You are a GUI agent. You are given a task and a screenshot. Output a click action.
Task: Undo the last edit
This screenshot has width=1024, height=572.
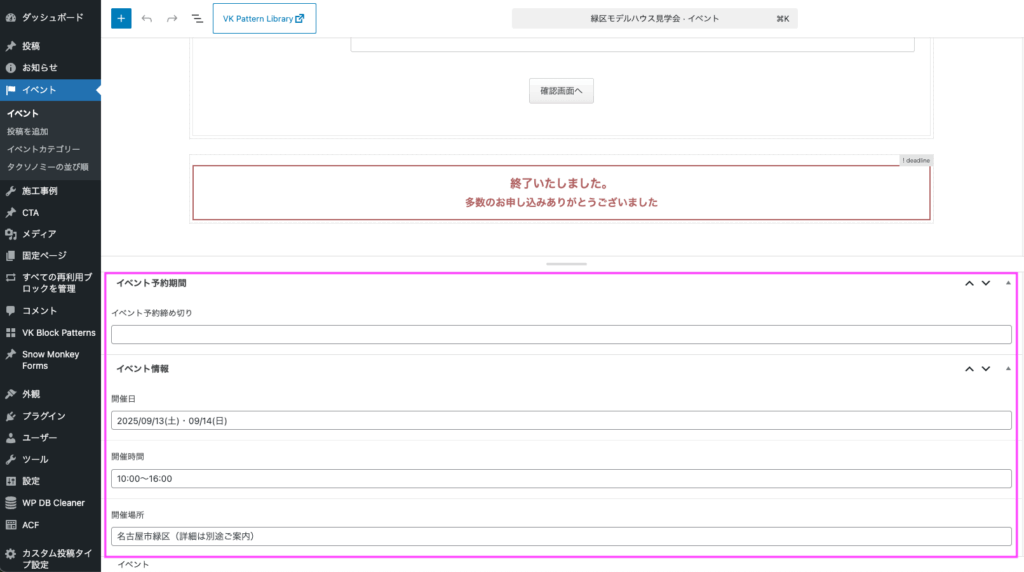pyautogui.click(x=147, y=19)
